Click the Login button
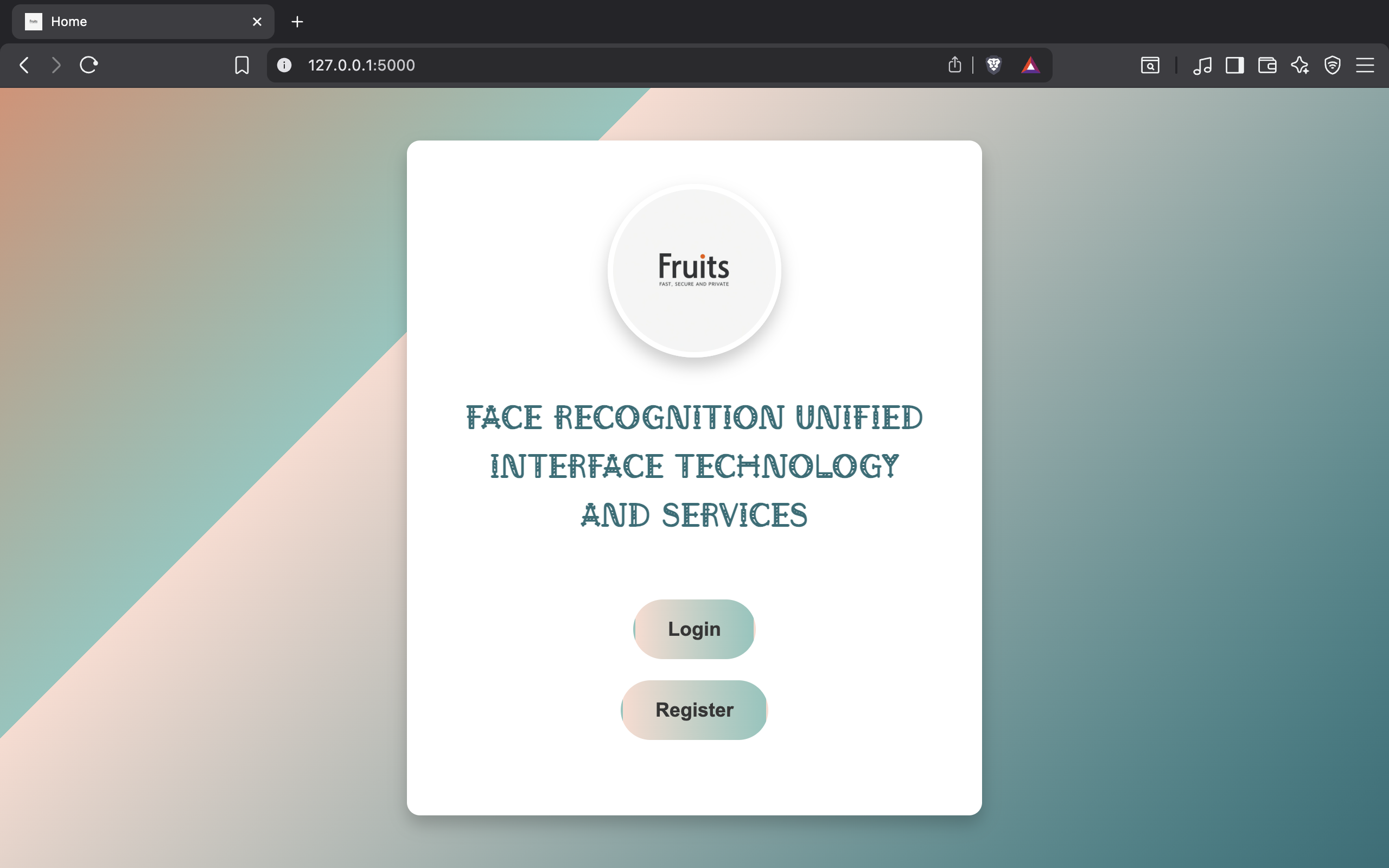The width and height of the screenshot is (1389, 868). click(x=693, y=629)
